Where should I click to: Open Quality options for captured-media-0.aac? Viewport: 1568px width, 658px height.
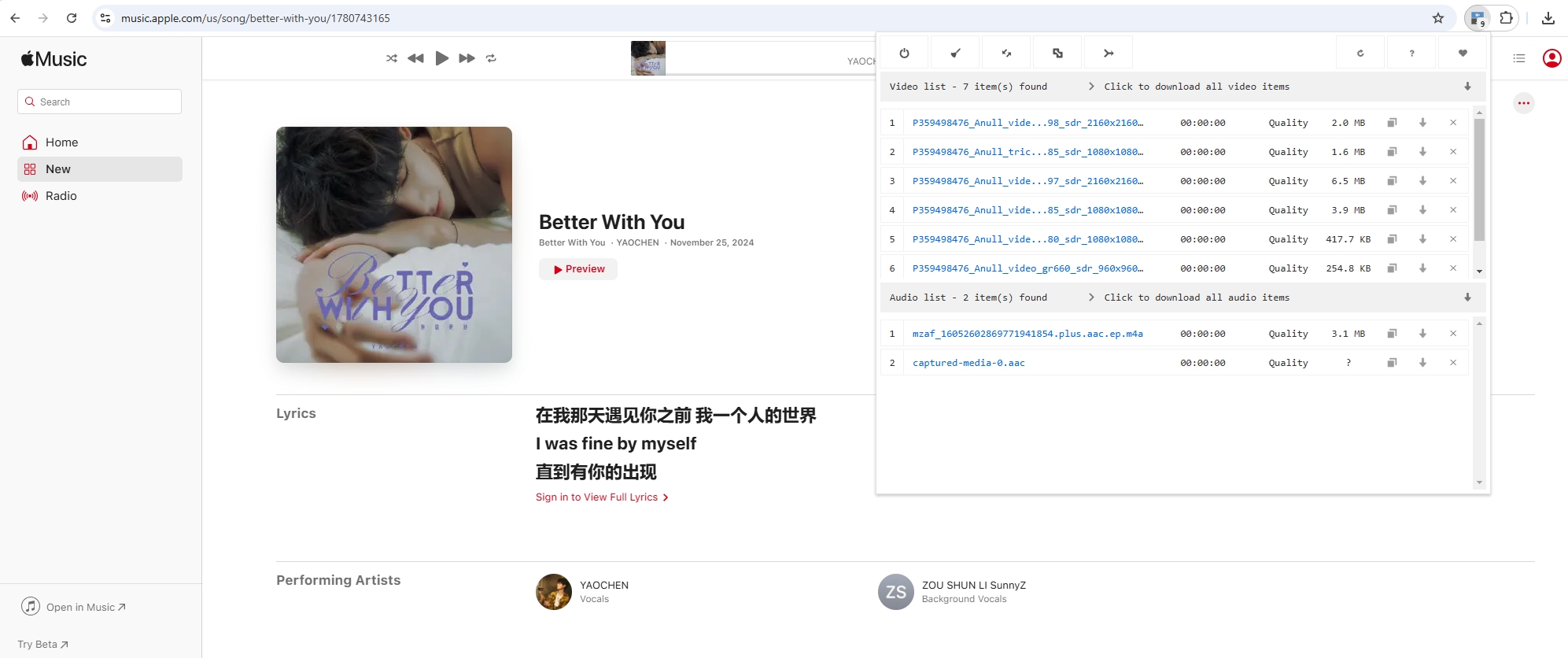pyautogui.click(x=1288, y=363)
